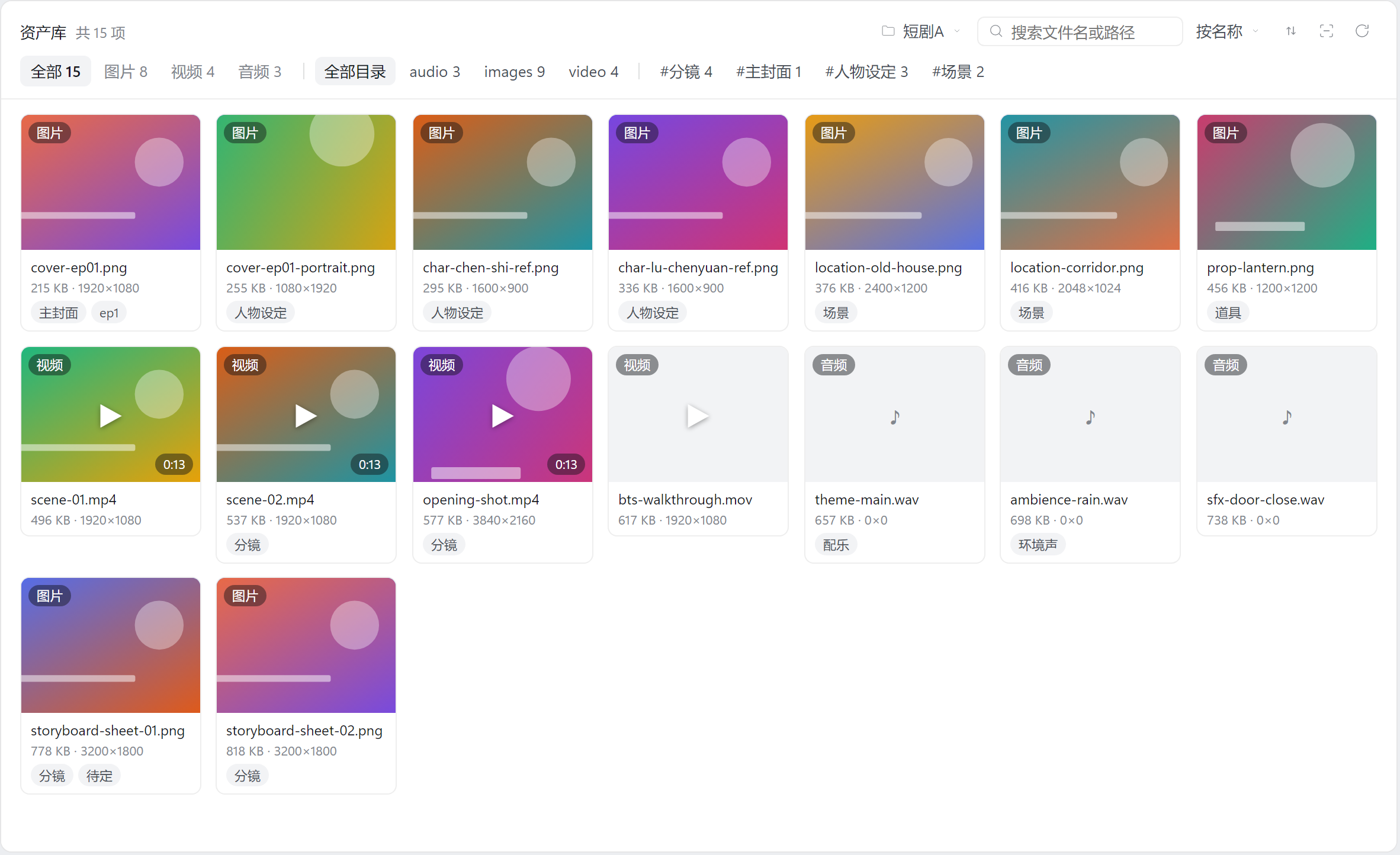The width and height of the screenshot is (1400, 855).
Task: Select the location-corridor.png file name
Action: point(1077,268)
